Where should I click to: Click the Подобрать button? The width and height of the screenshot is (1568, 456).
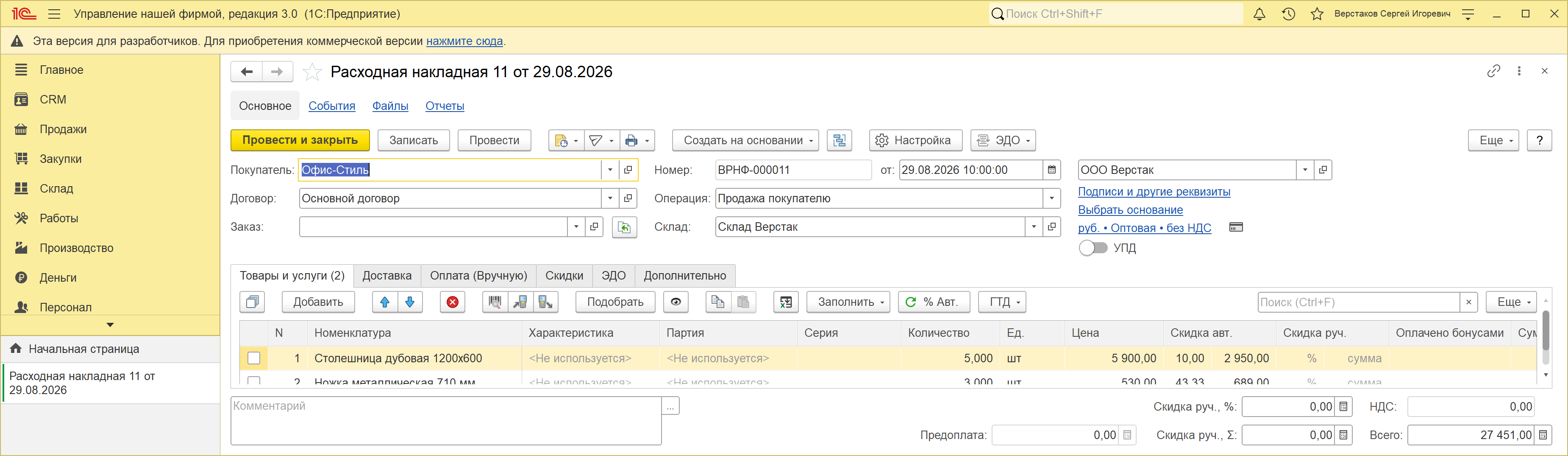[x=615, y=302]
